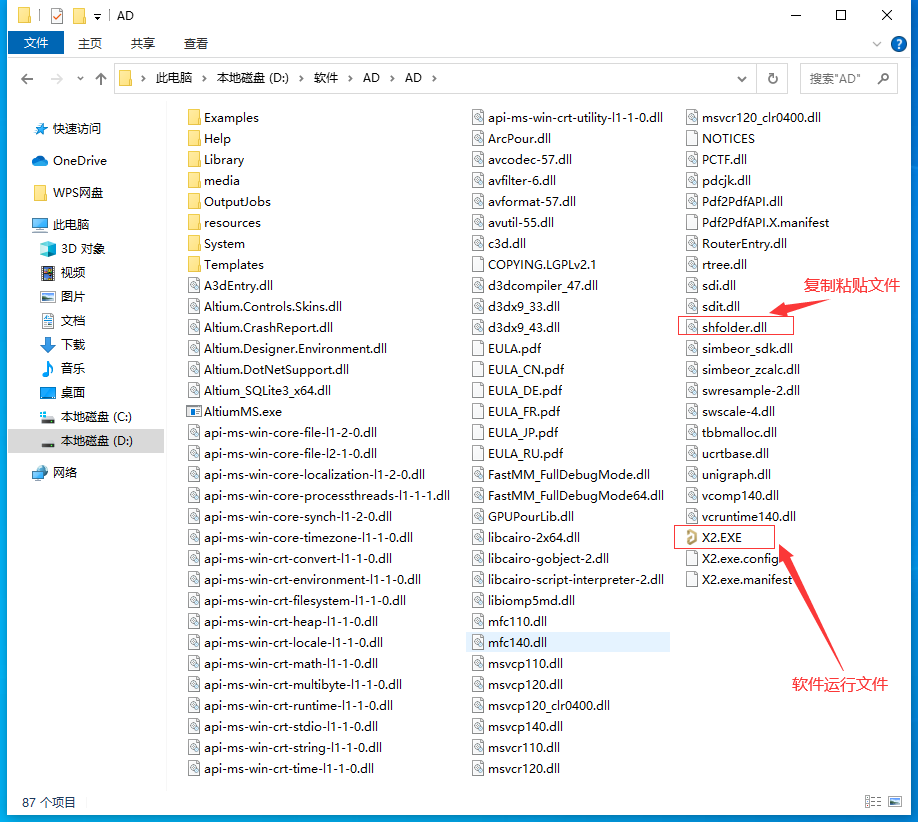The width and height of the screenshot is (918, 822).
Task: Click the Forward navigation arrow
Action: click(x=56, y=78)
